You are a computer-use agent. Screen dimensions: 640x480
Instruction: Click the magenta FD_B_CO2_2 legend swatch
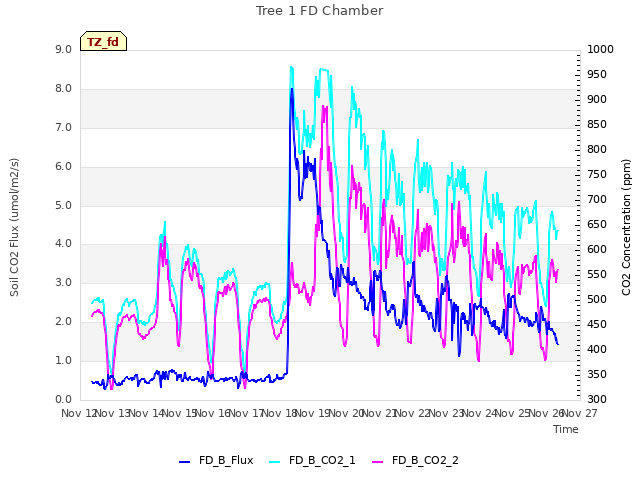pos(378,462)
